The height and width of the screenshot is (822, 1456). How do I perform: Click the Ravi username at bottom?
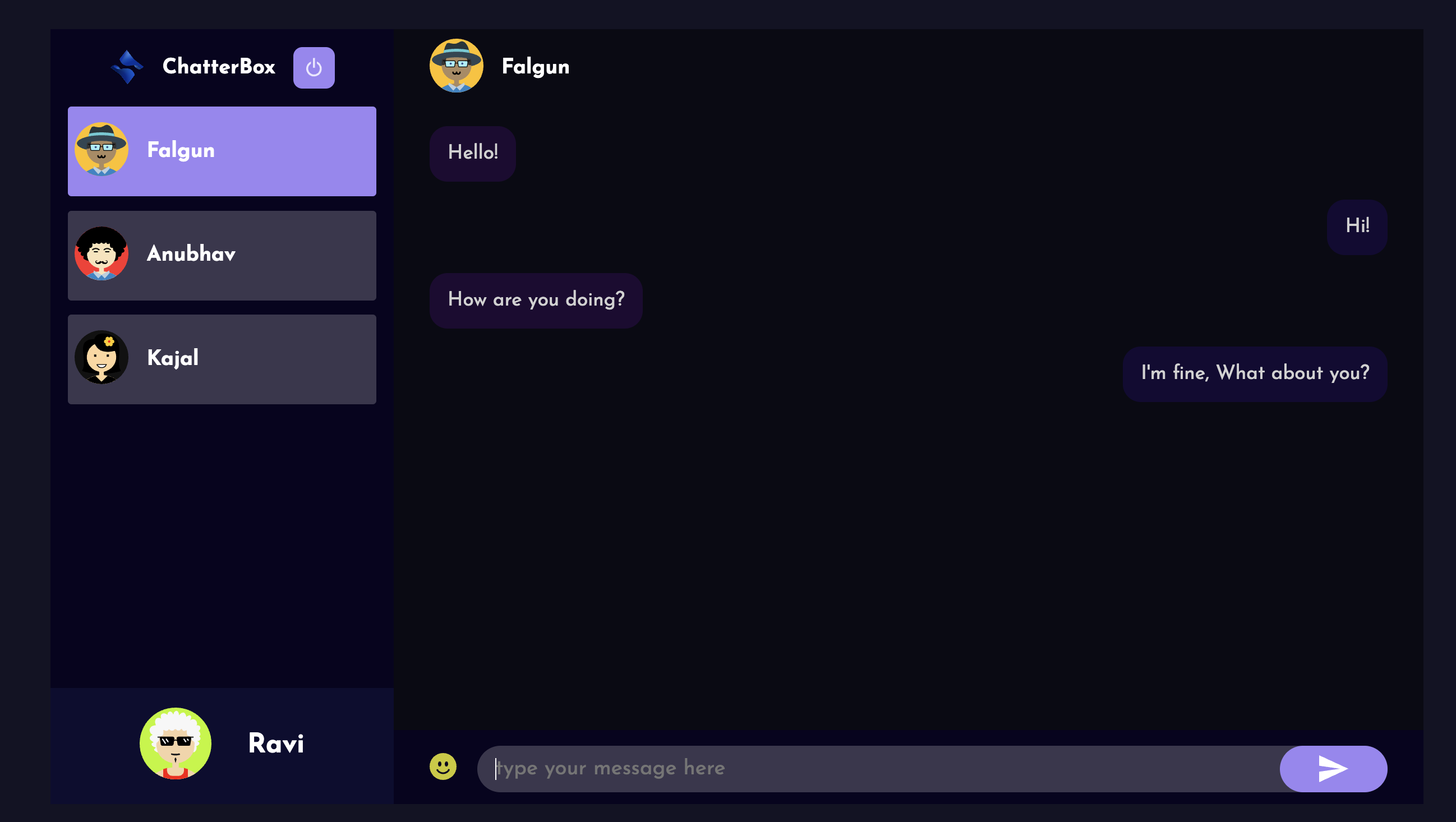(x=276, y=744)
